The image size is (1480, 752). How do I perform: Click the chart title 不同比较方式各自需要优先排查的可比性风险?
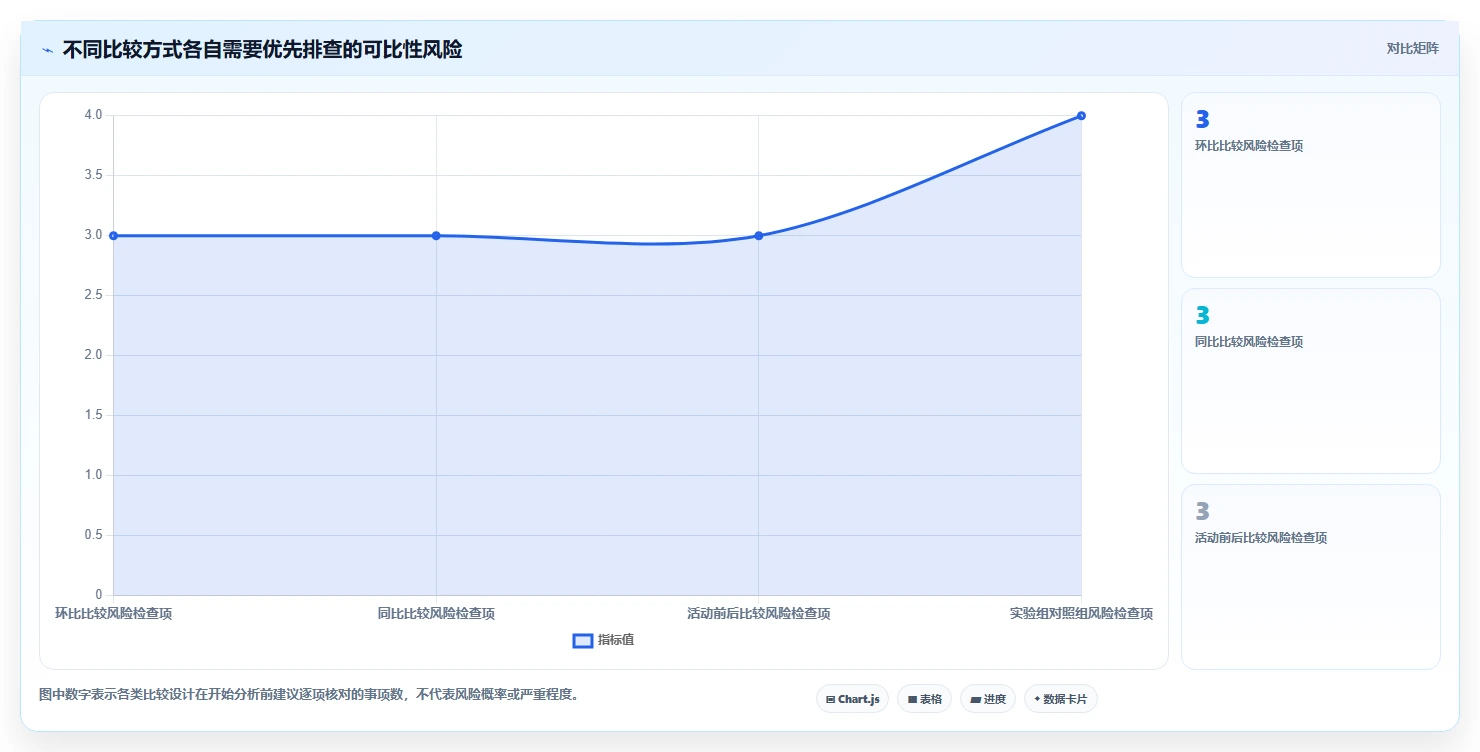tap(262, 49)
